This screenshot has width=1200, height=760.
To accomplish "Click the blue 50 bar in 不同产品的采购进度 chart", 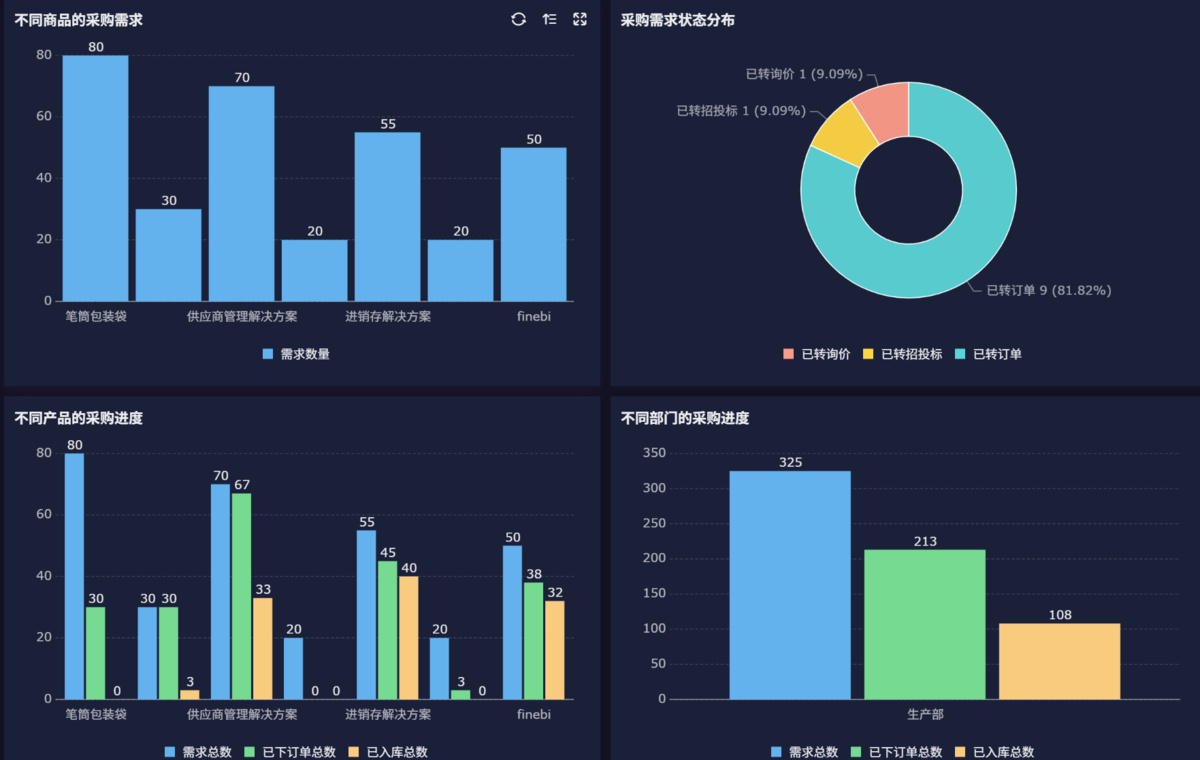I will click(x=512, y=622).
